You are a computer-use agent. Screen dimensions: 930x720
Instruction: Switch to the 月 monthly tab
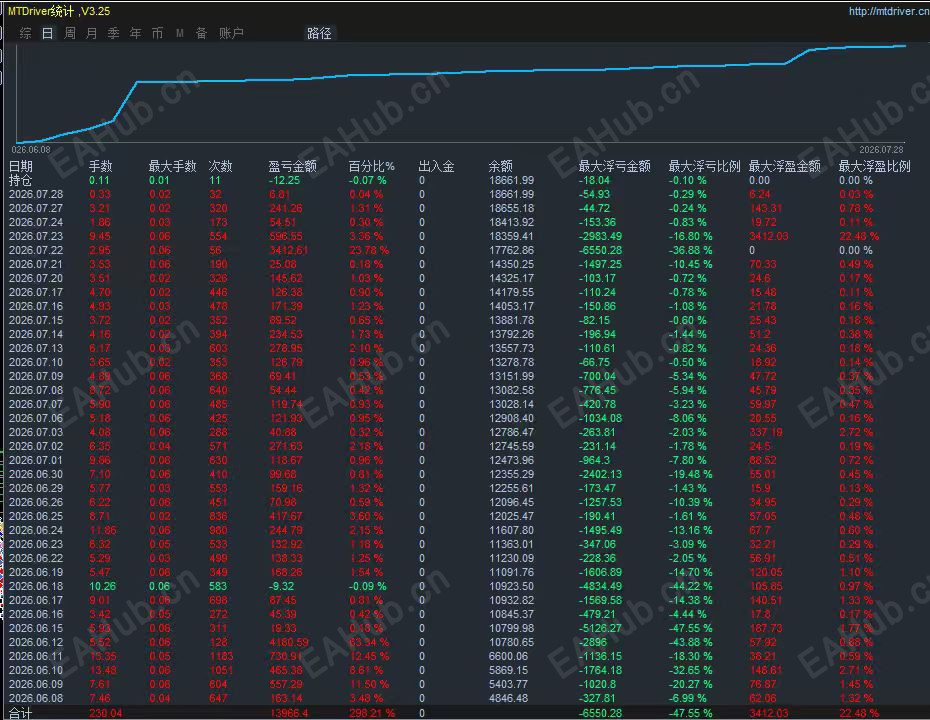tap(91, 33)
